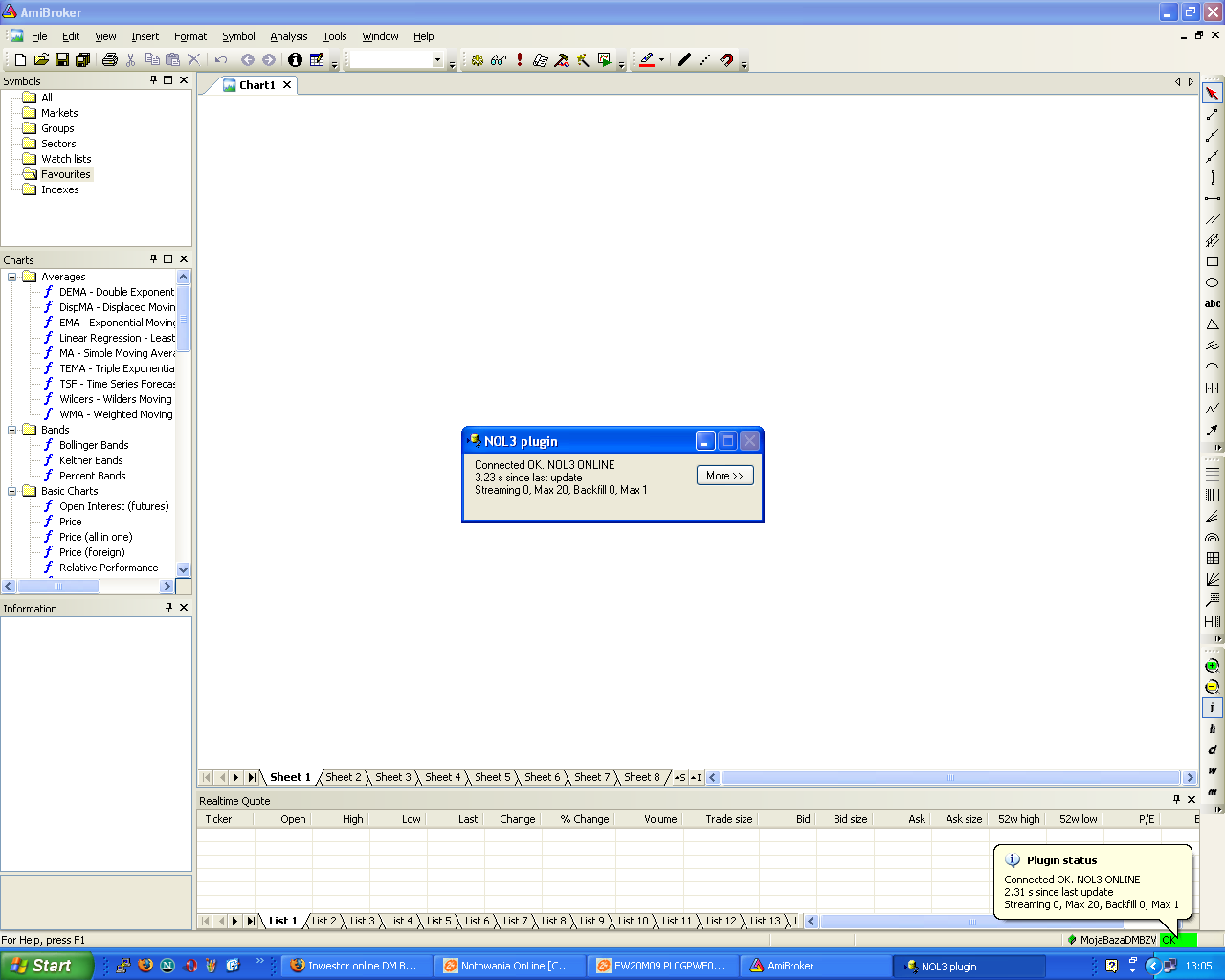Viewport: 1225px width, 980px height.
Task: Click the Open file toolbar icon
Action: pyautogui.click(x=41, y=59)
